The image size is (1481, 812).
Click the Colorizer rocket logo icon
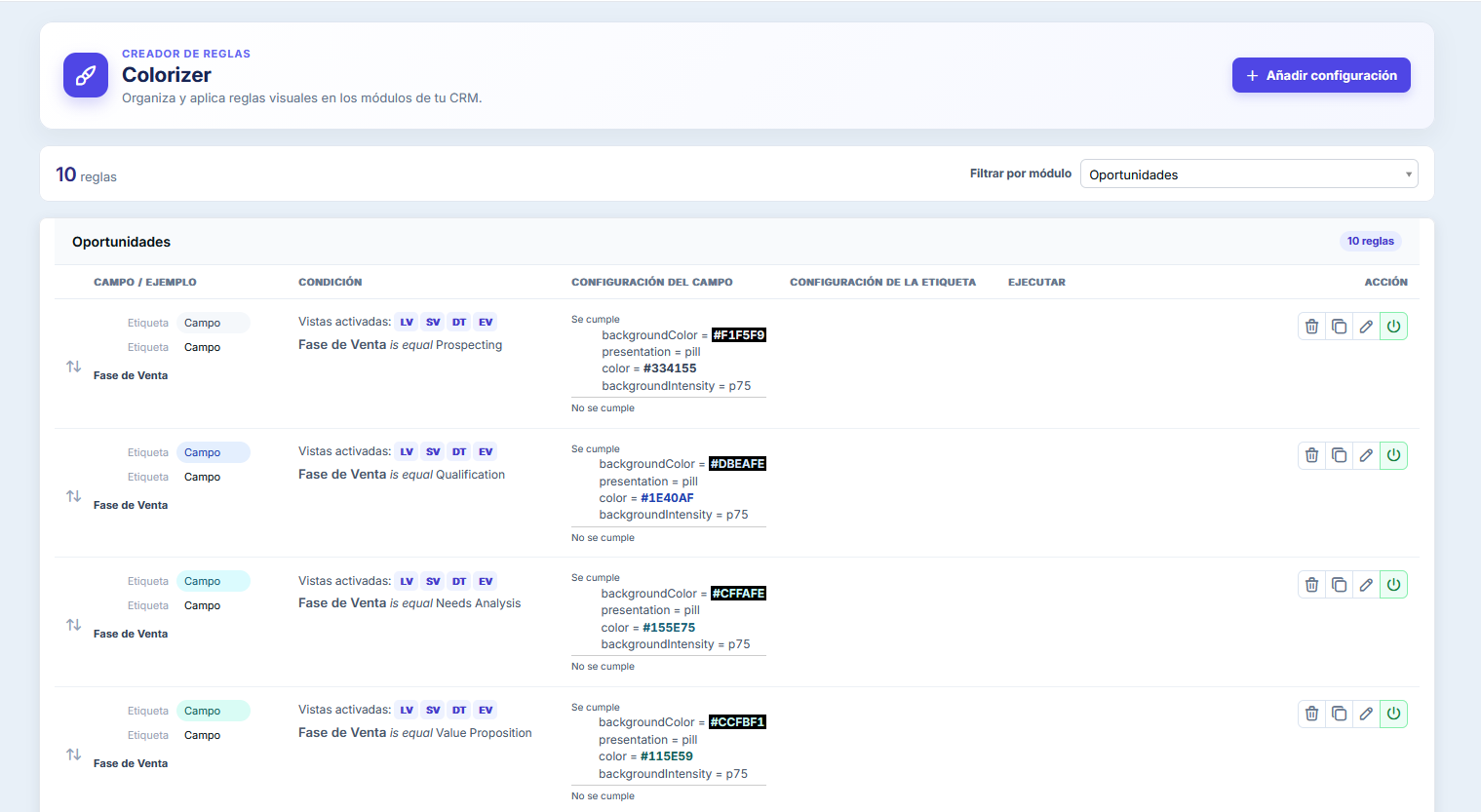[86, 75]
